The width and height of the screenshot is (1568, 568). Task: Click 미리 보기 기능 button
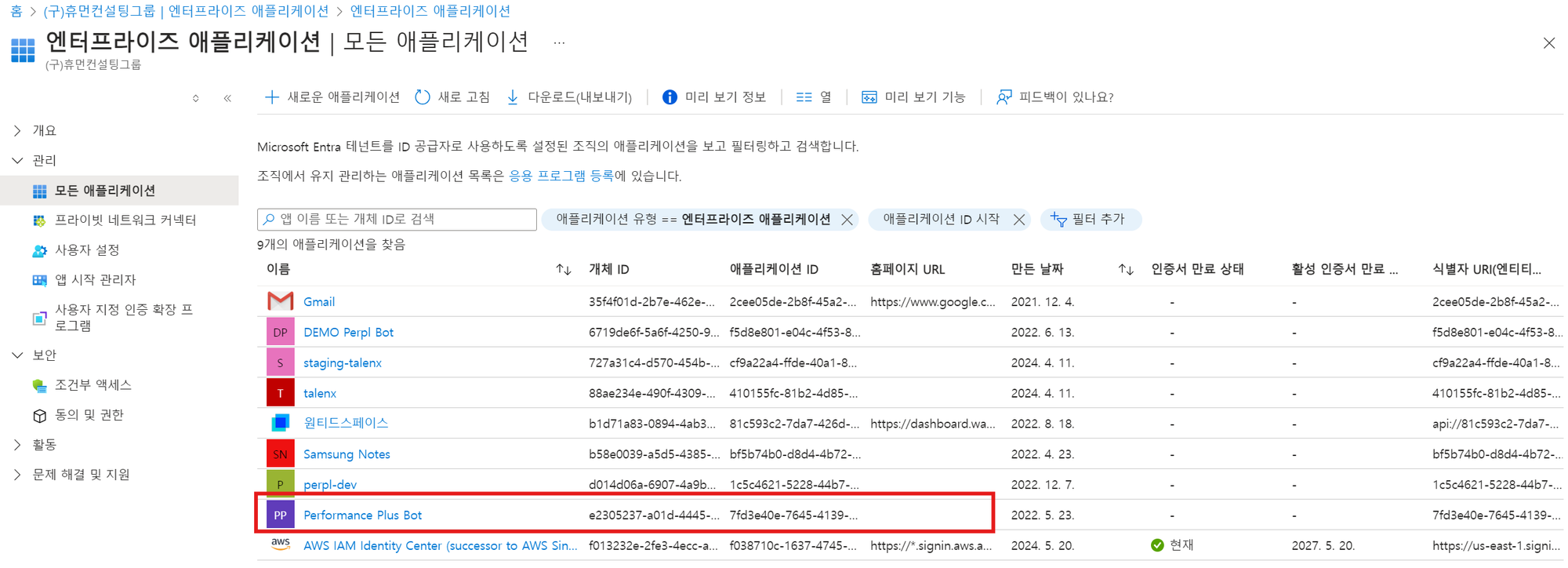tap(913, 97)
